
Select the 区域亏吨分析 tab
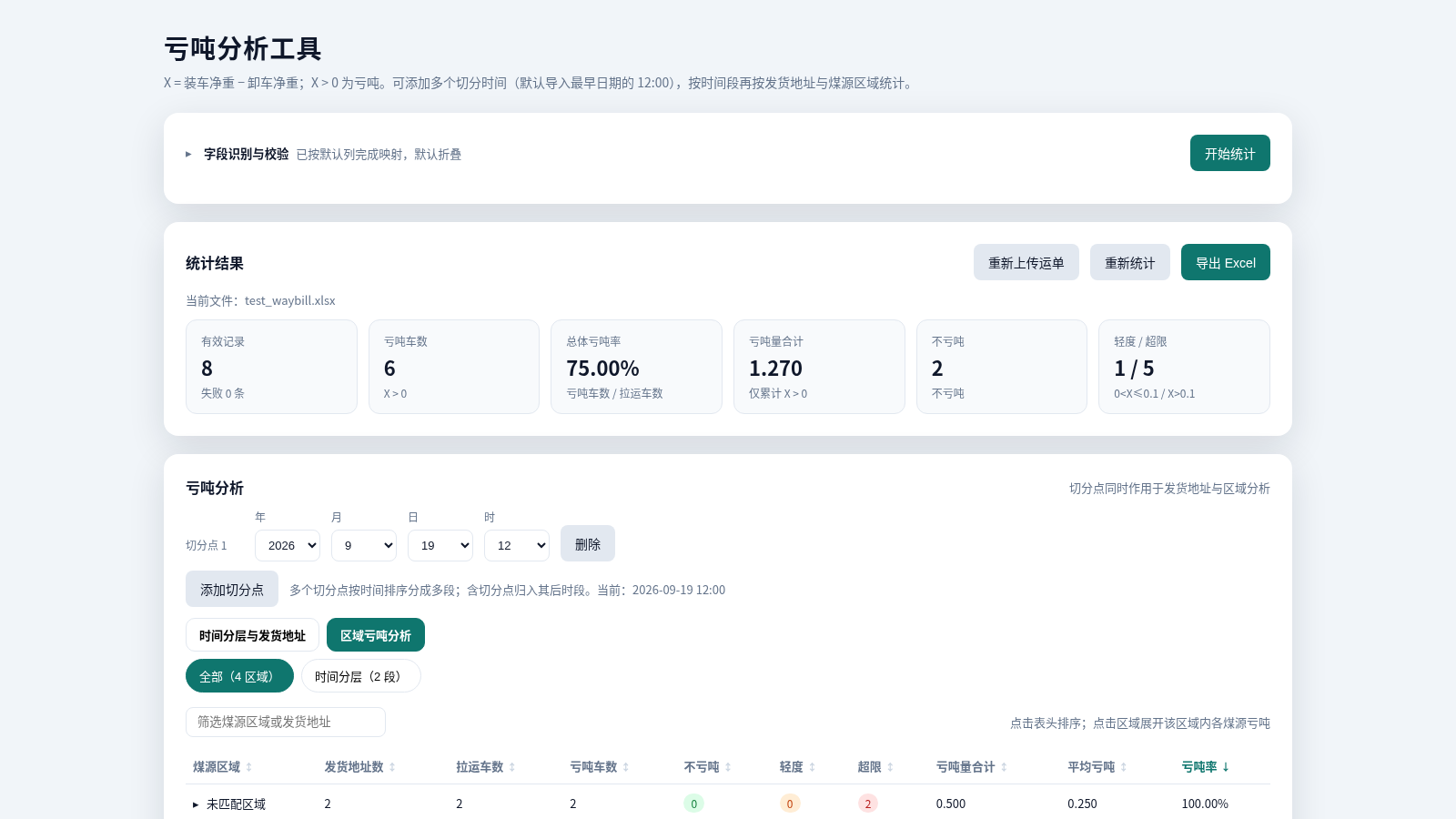[376, 635]
